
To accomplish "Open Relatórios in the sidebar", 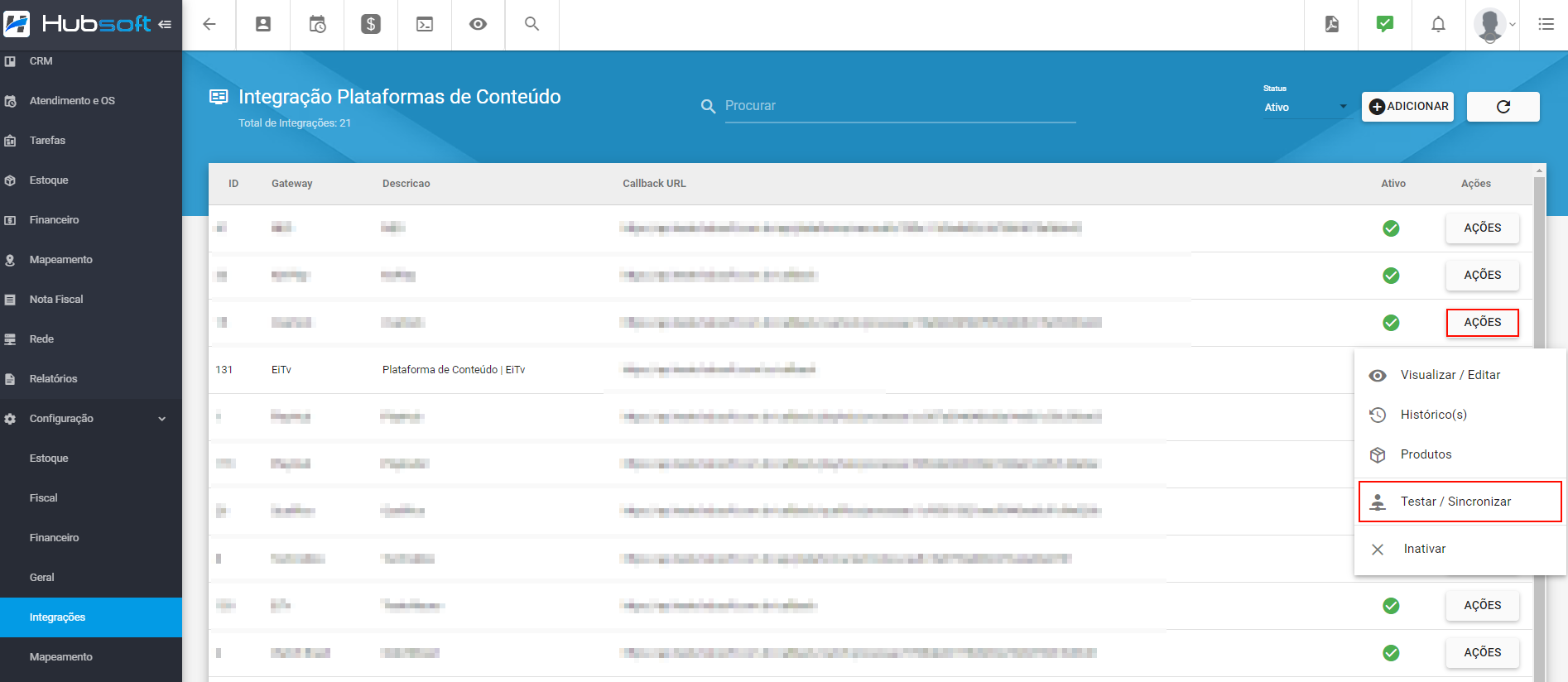I will [x=91, y=379].
